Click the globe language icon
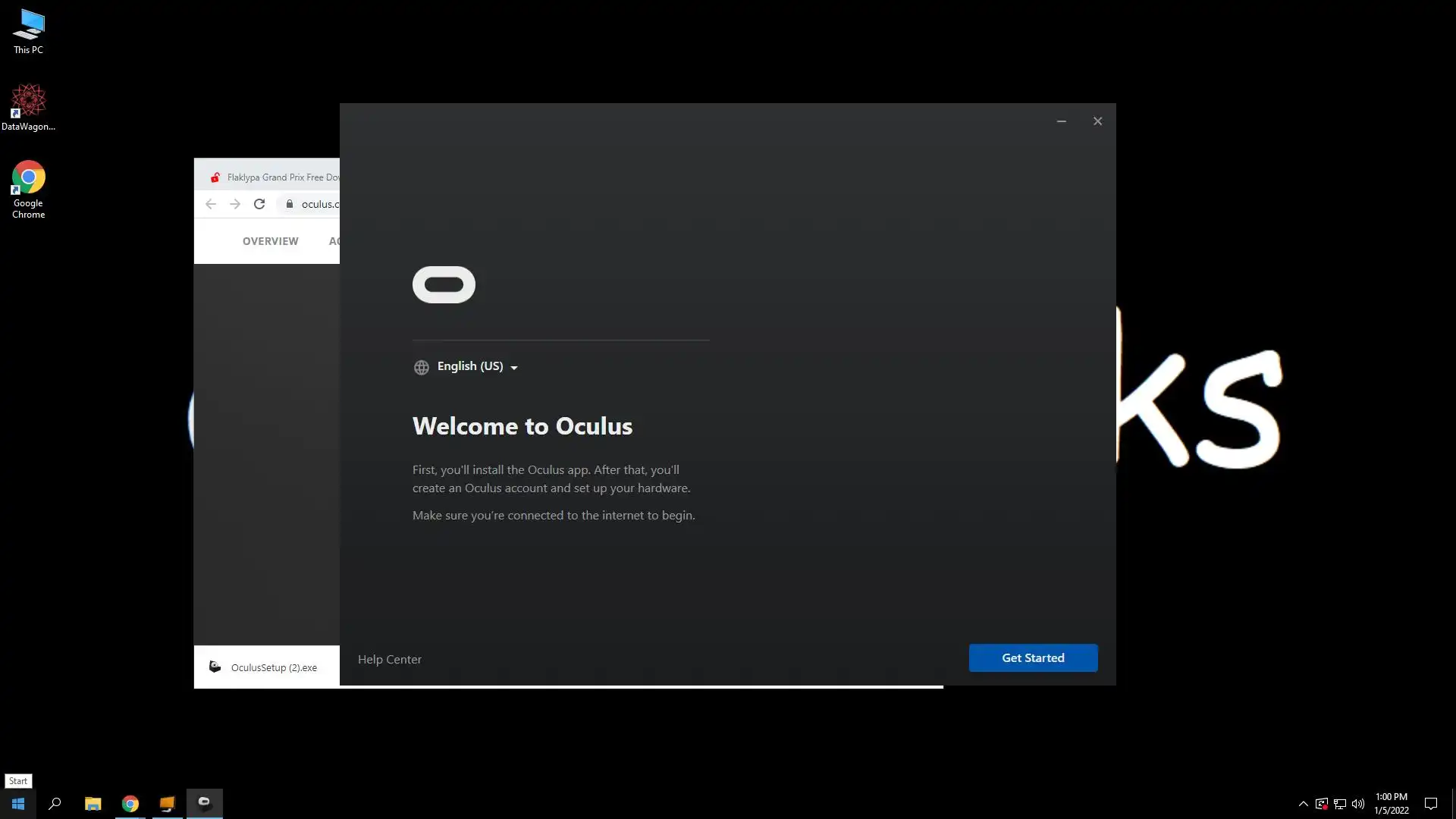 click(x=422, y=367)
